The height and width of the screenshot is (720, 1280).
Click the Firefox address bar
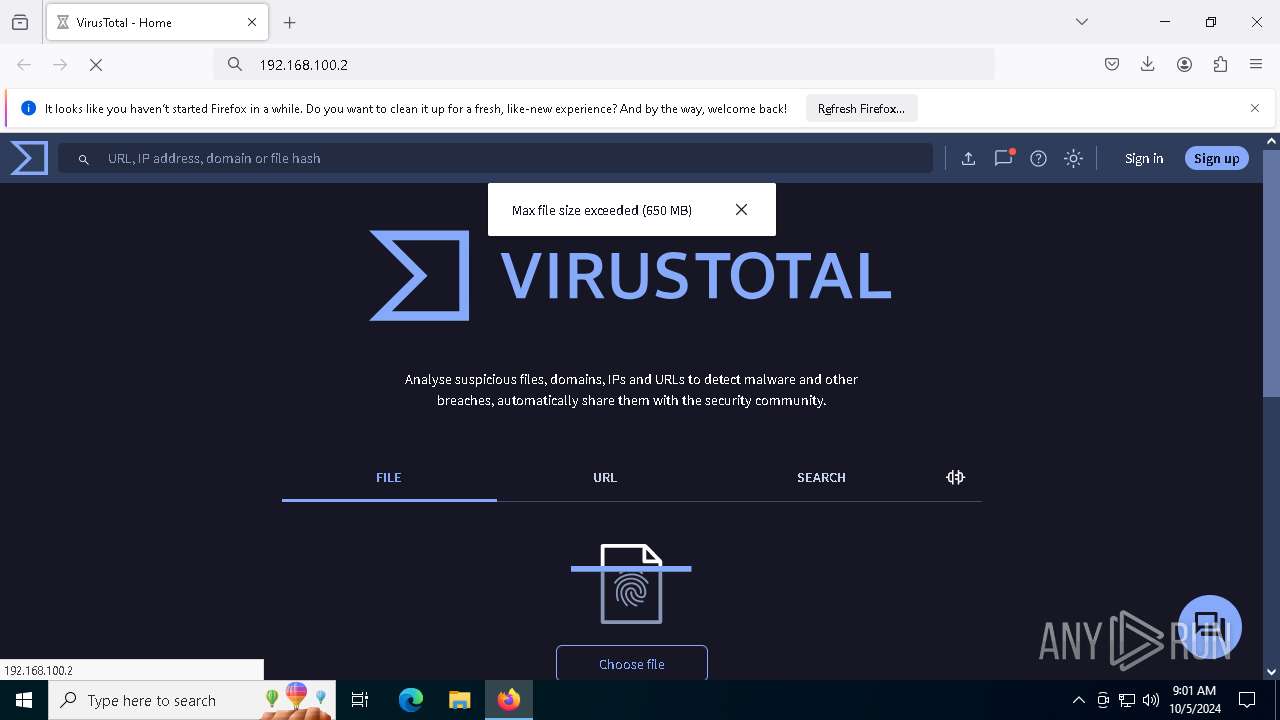604,64
